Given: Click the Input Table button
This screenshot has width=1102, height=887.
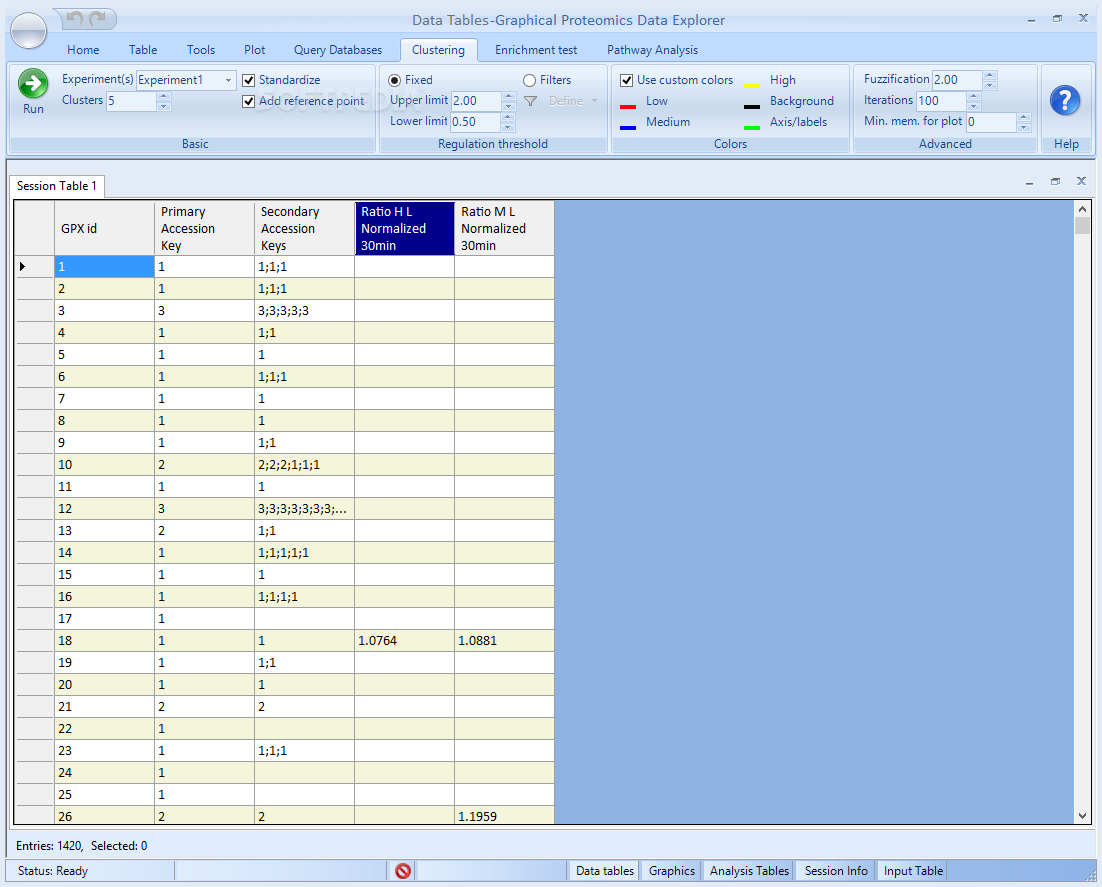Looking at the screenshot, I should 913,871.
